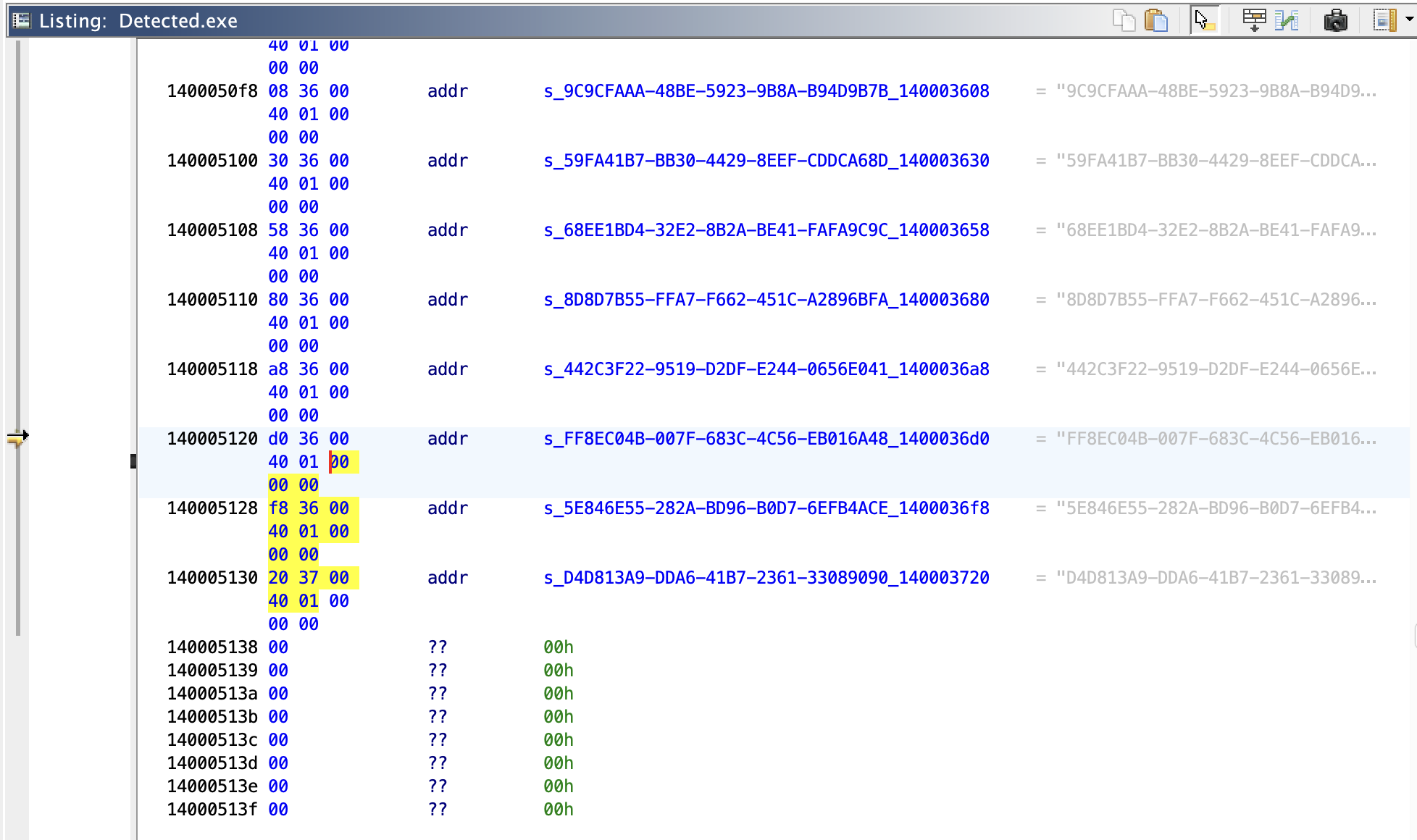Click the Listing window icon in titlebar
Viewport: 1417px width, 840px height.
coord(22,20)
